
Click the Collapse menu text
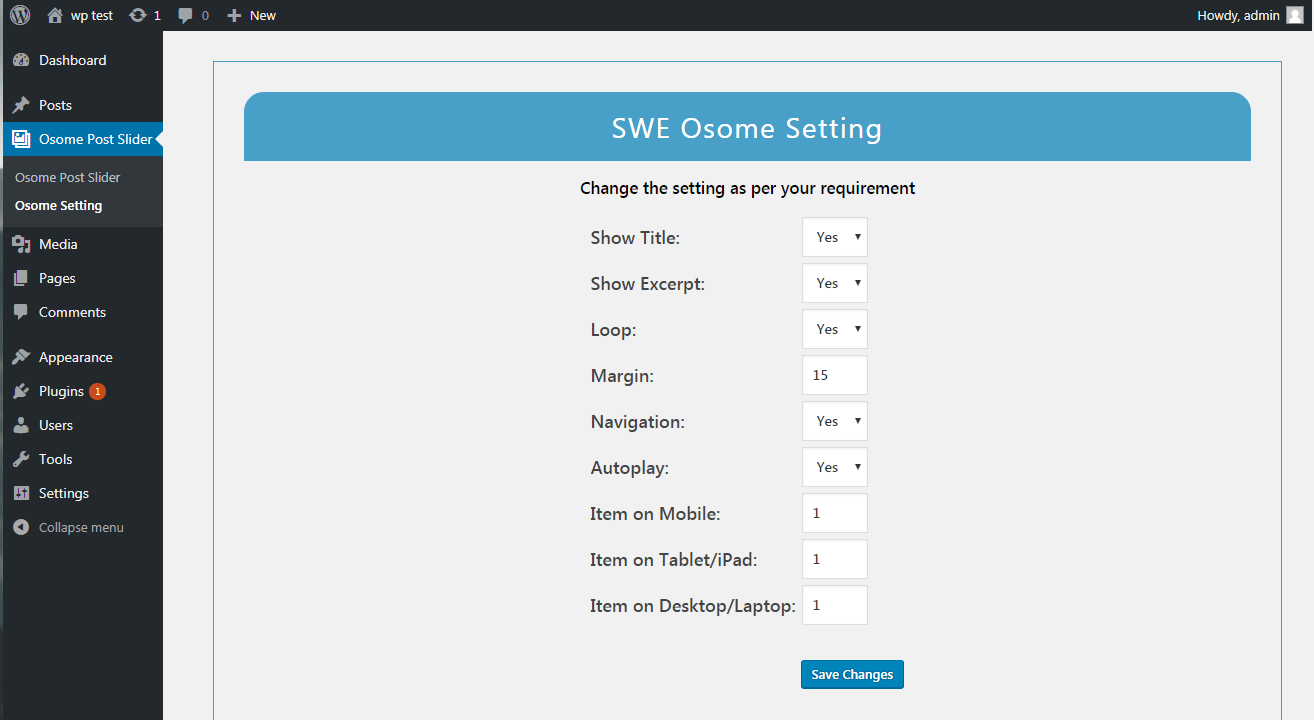coord(81,527)
